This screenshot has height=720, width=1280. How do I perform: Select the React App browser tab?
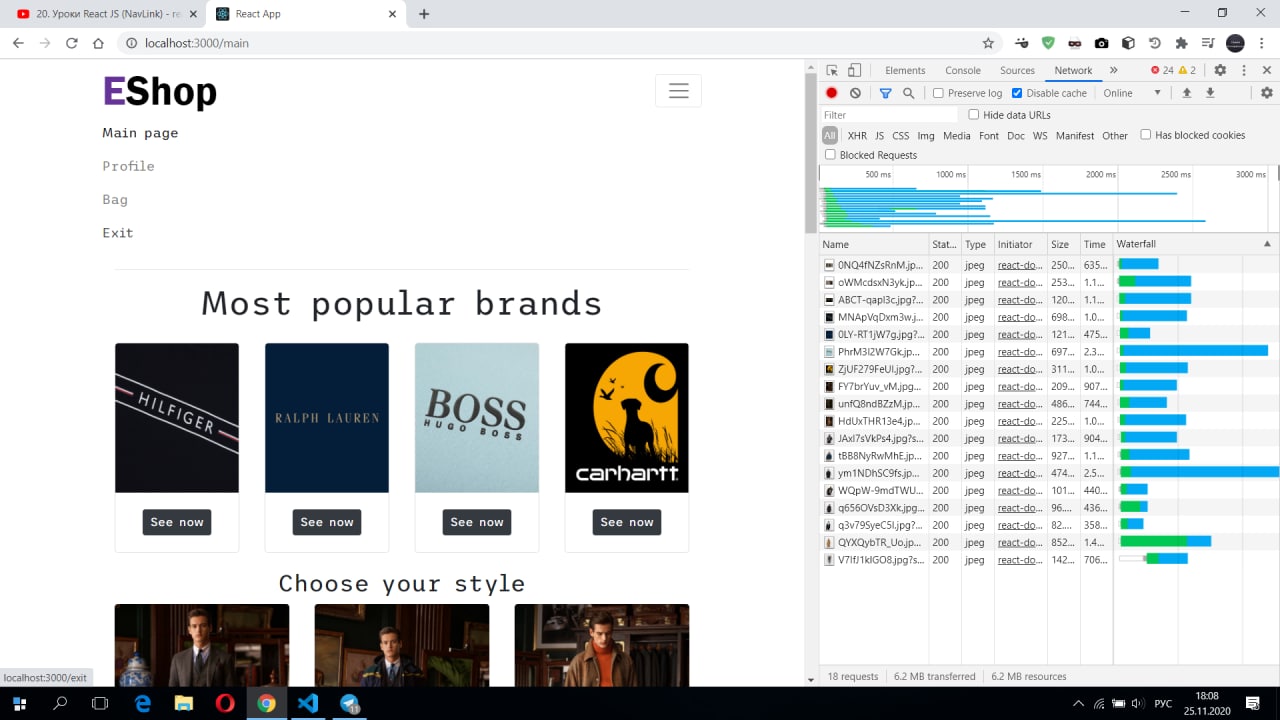pyautogui.click(x=304, y=14)
